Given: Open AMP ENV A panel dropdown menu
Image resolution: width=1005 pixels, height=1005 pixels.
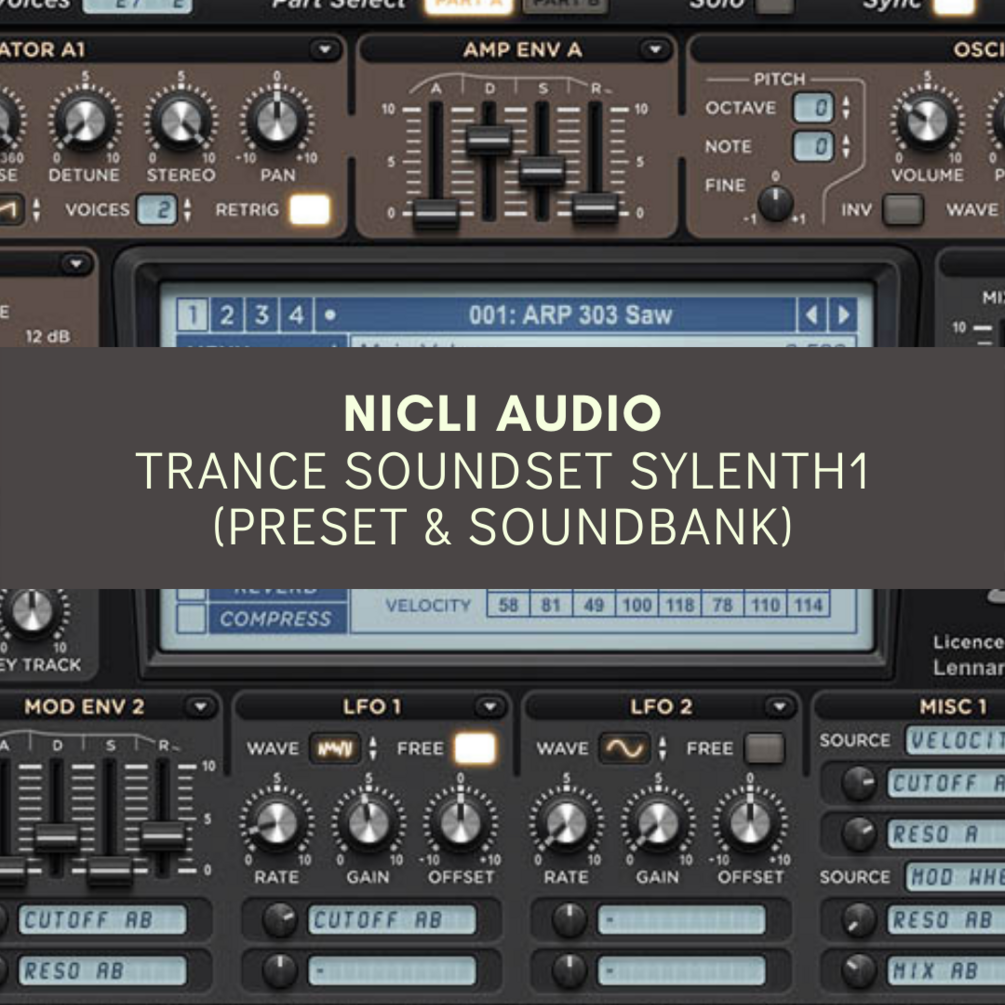Looking at the screenshot, I should point(655,49).
